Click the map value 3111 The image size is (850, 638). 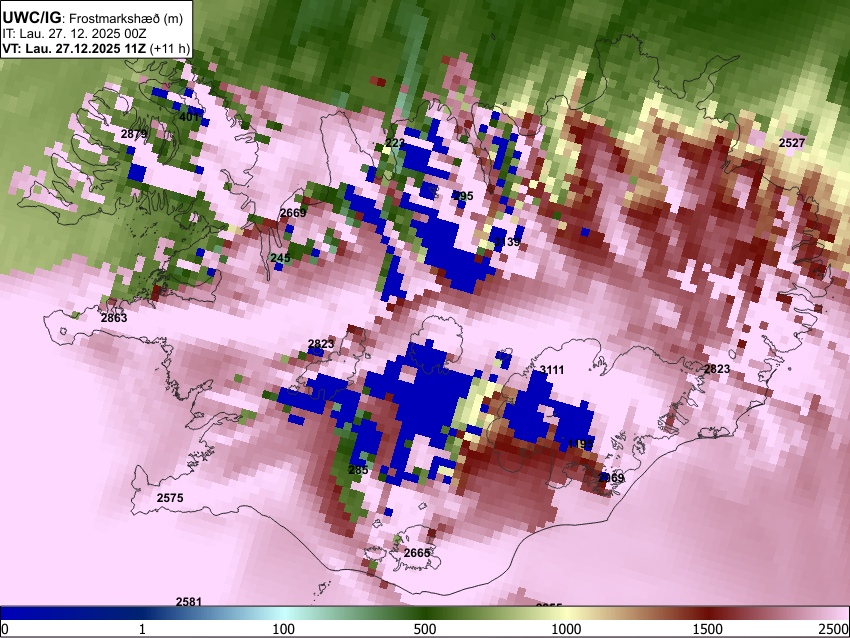[552, 370]
